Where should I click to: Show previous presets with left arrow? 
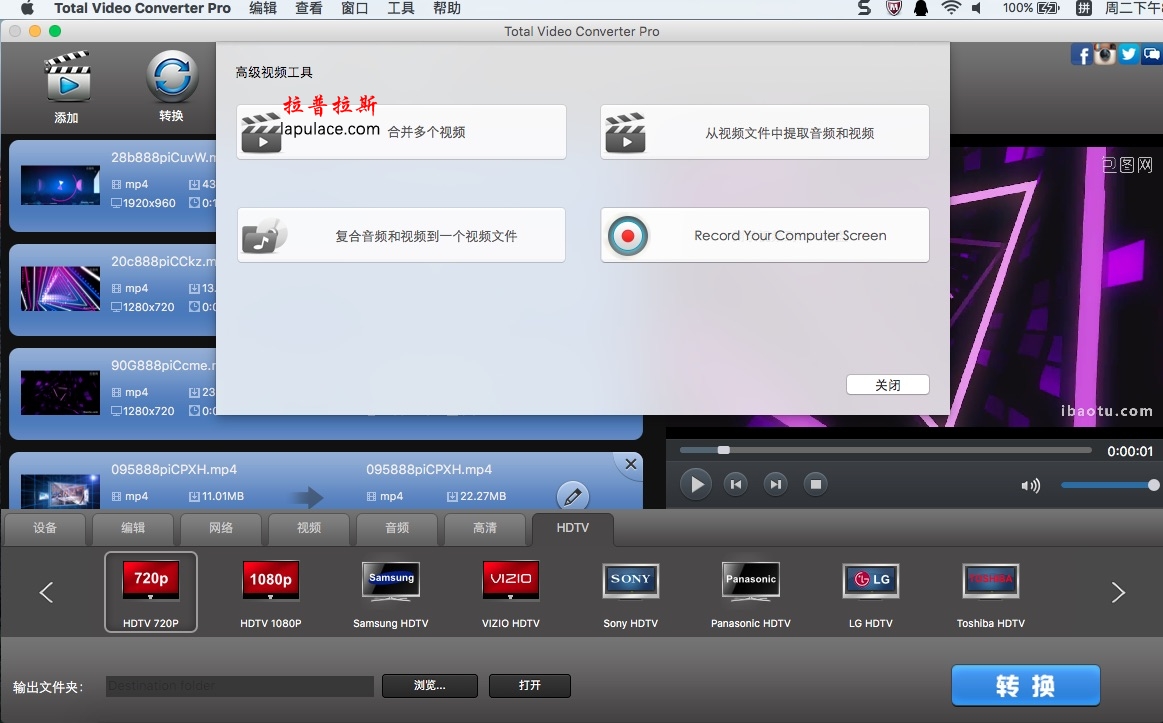pos(46,592)
